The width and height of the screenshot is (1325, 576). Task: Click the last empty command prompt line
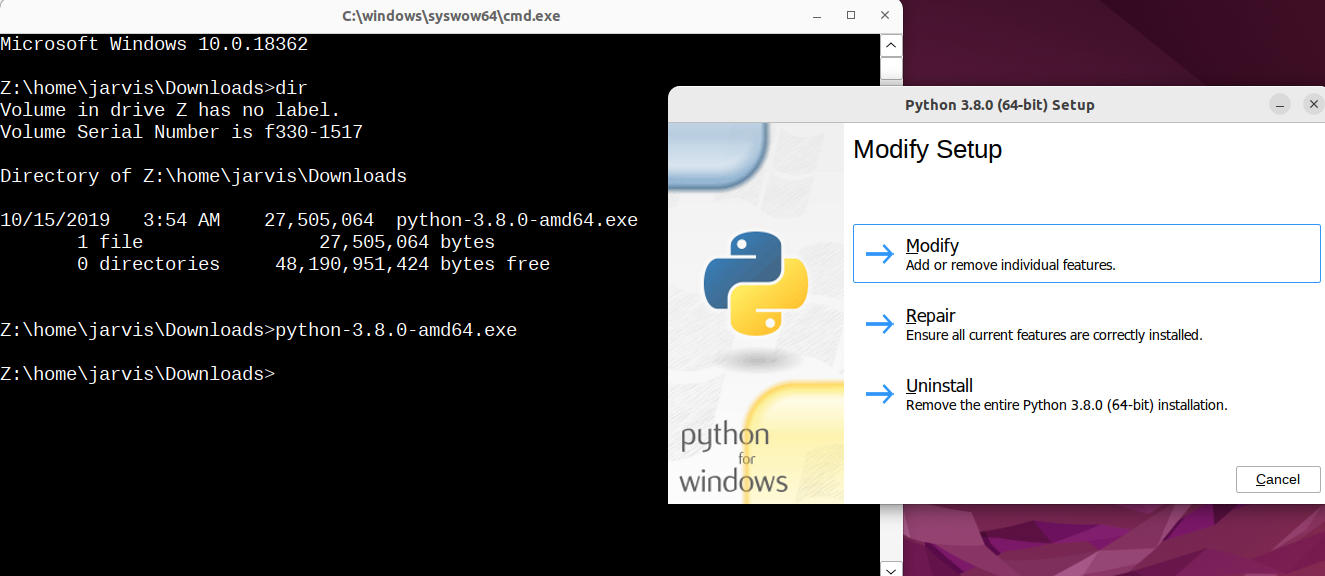pyautogui.click(x=137, y=374)
